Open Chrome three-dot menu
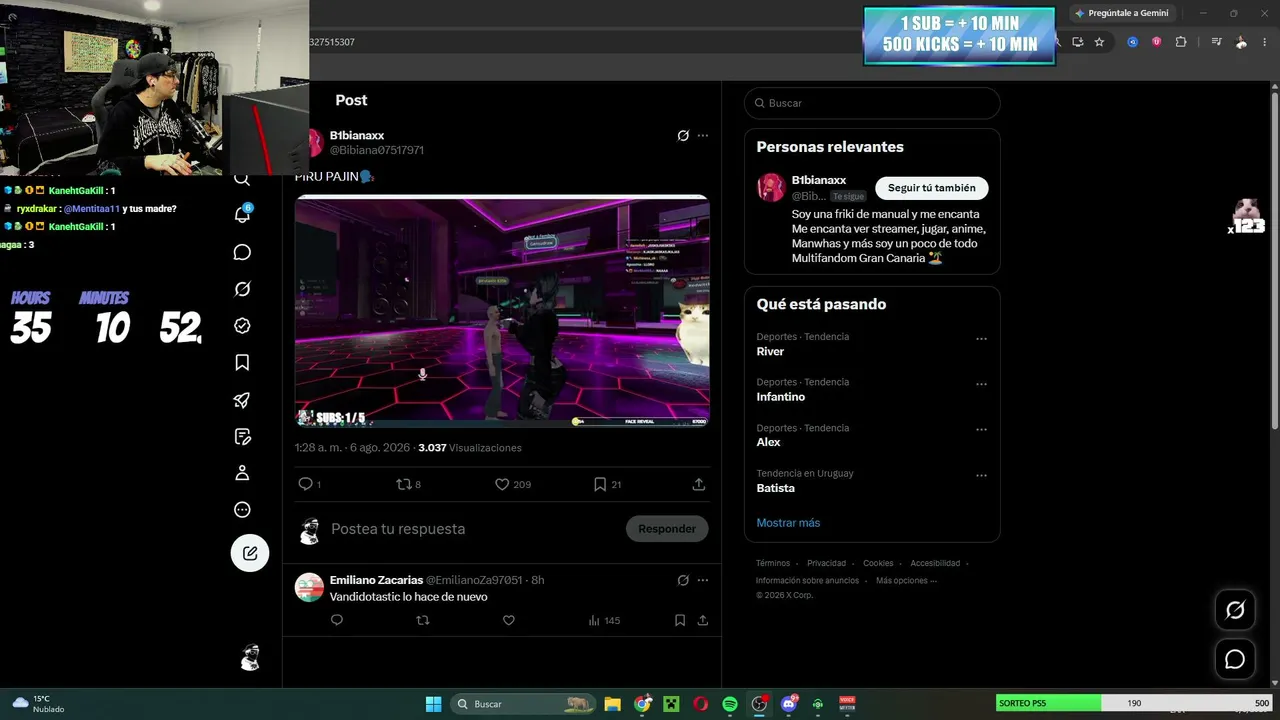1280x720 pixels. 1266,42
